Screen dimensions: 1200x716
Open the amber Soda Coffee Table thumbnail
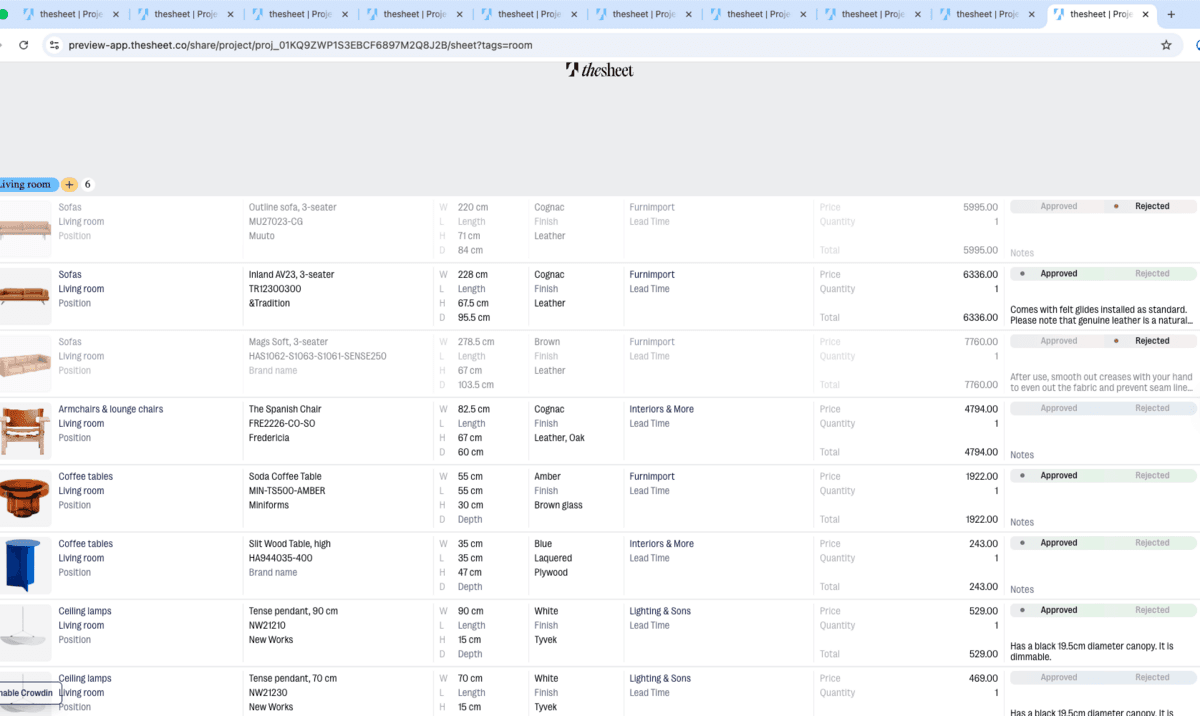point(25,497)
